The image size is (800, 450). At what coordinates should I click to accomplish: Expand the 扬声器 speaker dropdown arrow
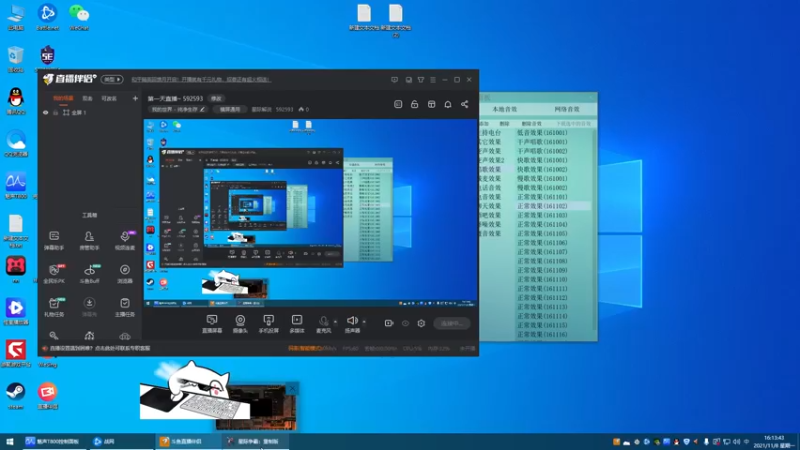coord(365,322)
